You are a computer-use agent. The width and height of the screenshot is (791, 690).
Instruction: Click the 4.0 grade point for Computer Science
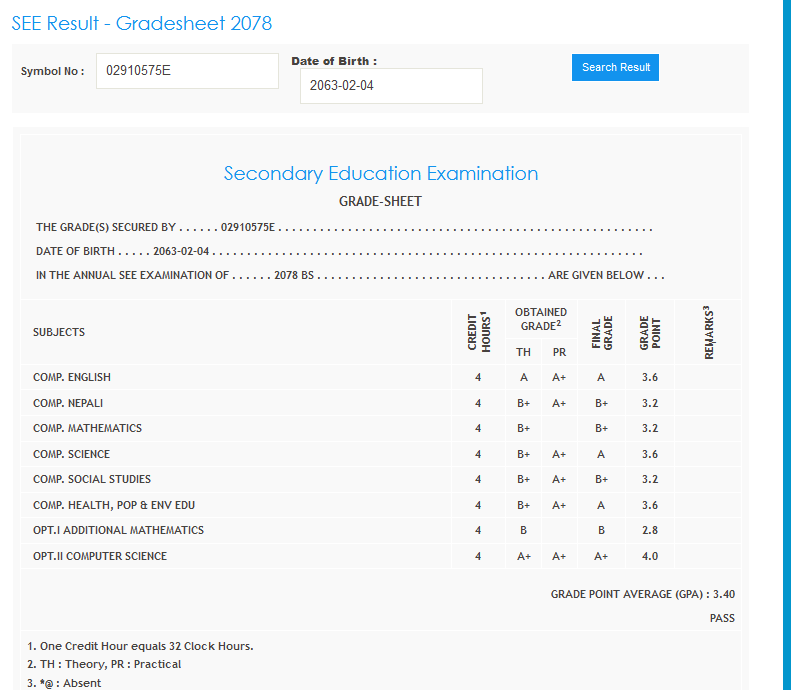(x=650, y=557)
